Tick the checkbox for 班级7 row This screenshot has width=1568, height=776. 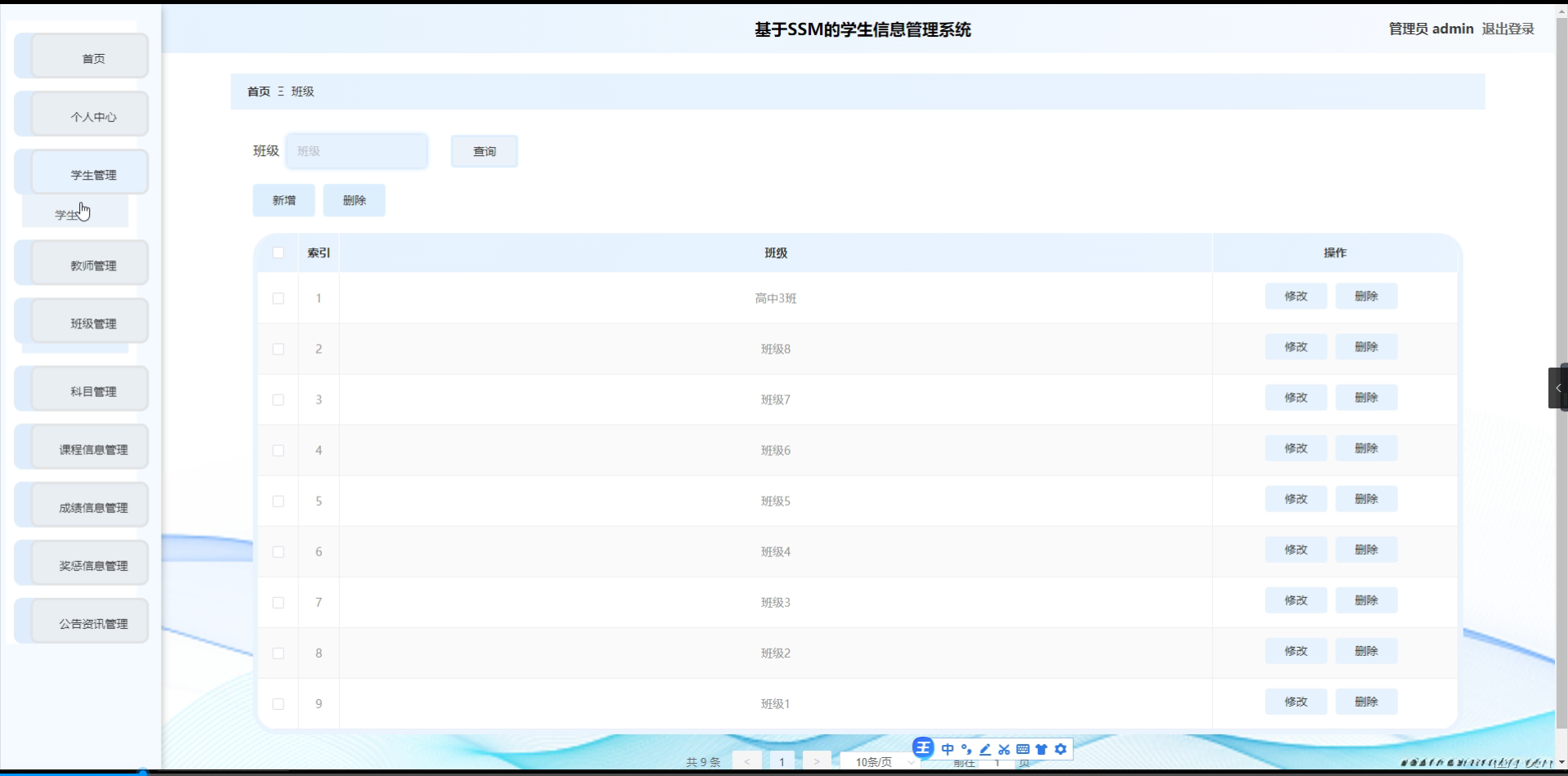tap(278, 400)
